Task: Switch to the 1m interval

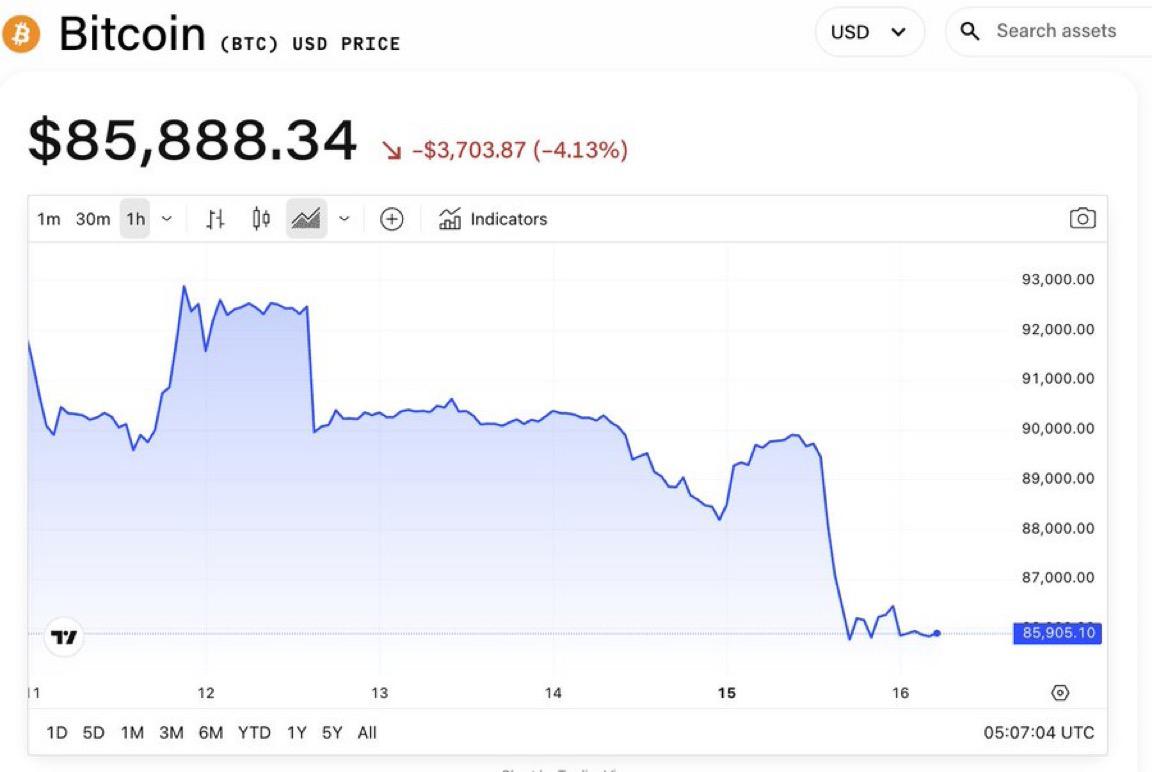Action: [49, 219]
